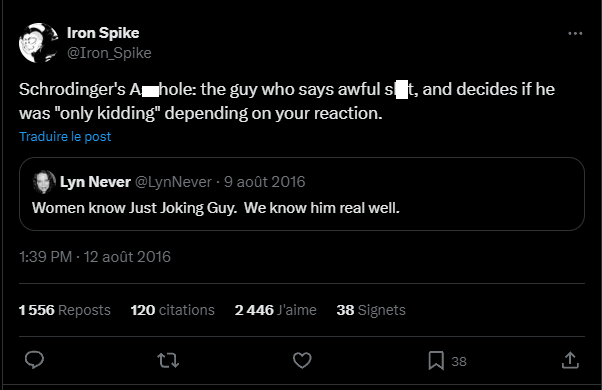Click Iron Spike's profile avatar
602x390 pixels.
click(x=38, y=43)
